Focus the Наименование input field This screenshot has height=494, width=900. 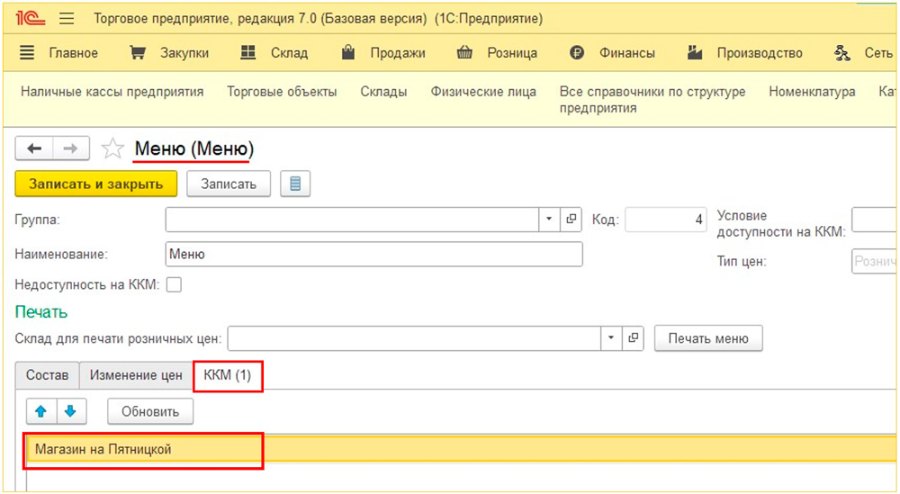click(x=374, y=254)
